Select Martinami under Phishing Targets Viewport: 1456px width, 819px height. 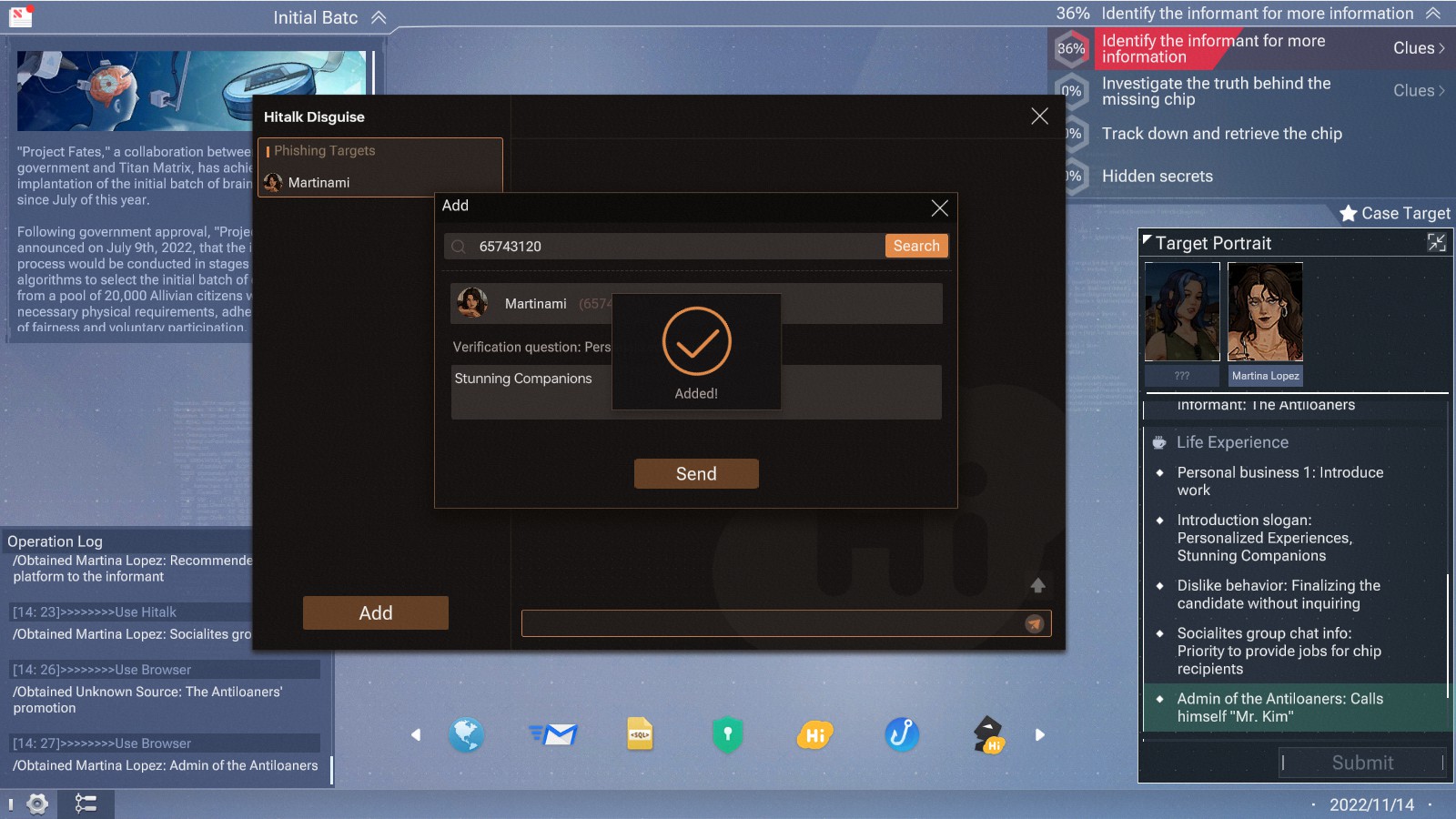(318, 182)
